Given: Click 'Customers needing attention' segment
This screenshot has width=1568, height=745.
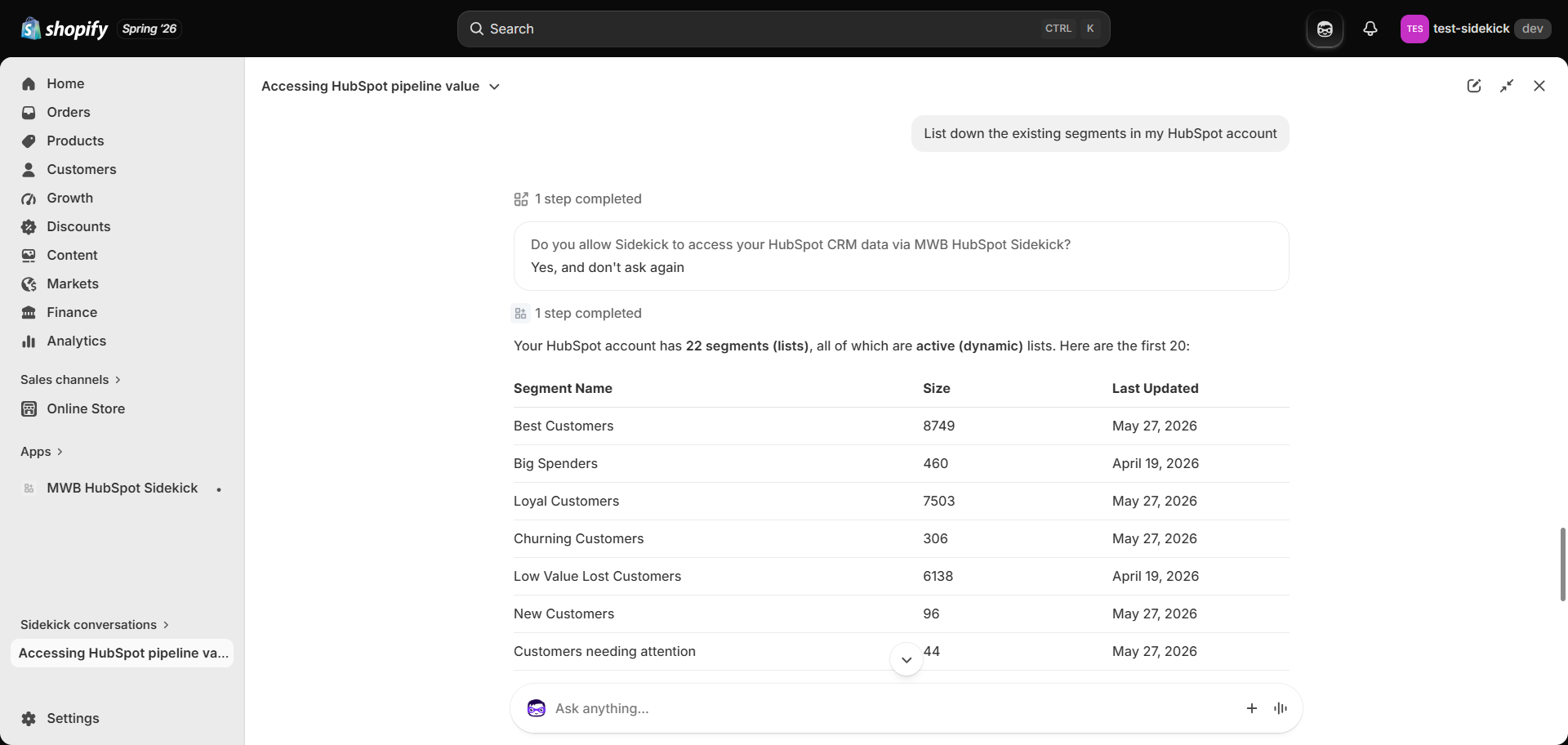Looking at the screenshot, I should coord(604,651).
